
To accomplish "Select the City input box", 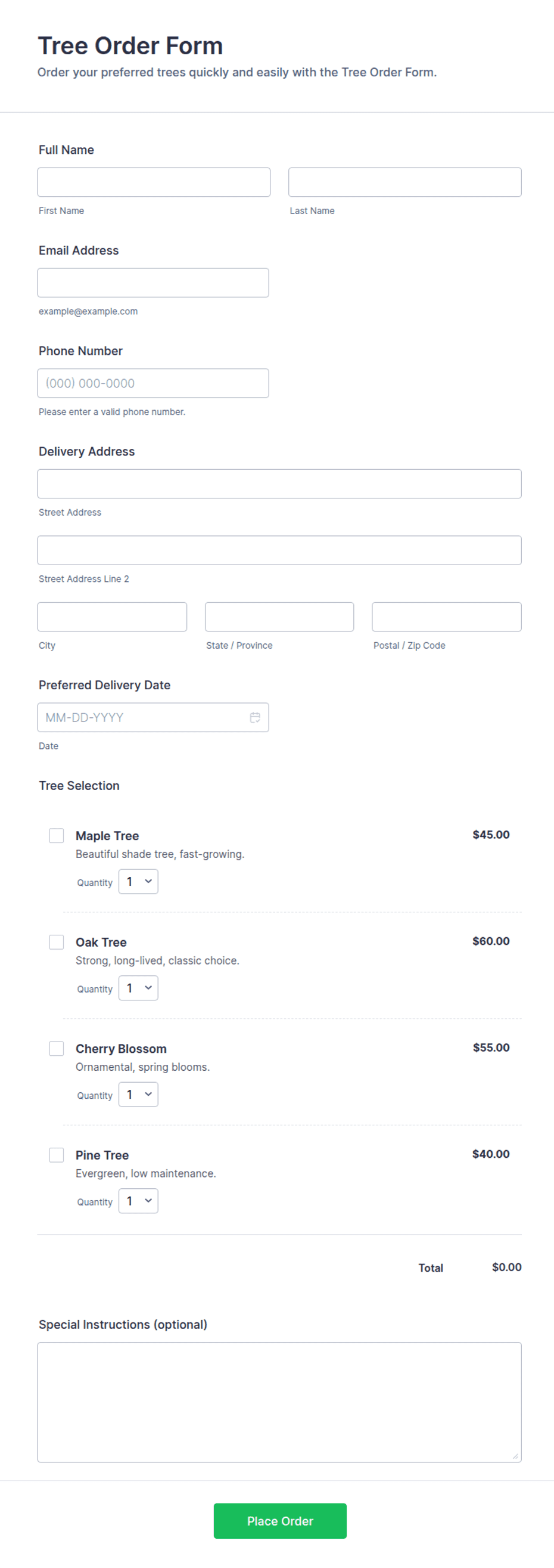I will tap(113, 617).
